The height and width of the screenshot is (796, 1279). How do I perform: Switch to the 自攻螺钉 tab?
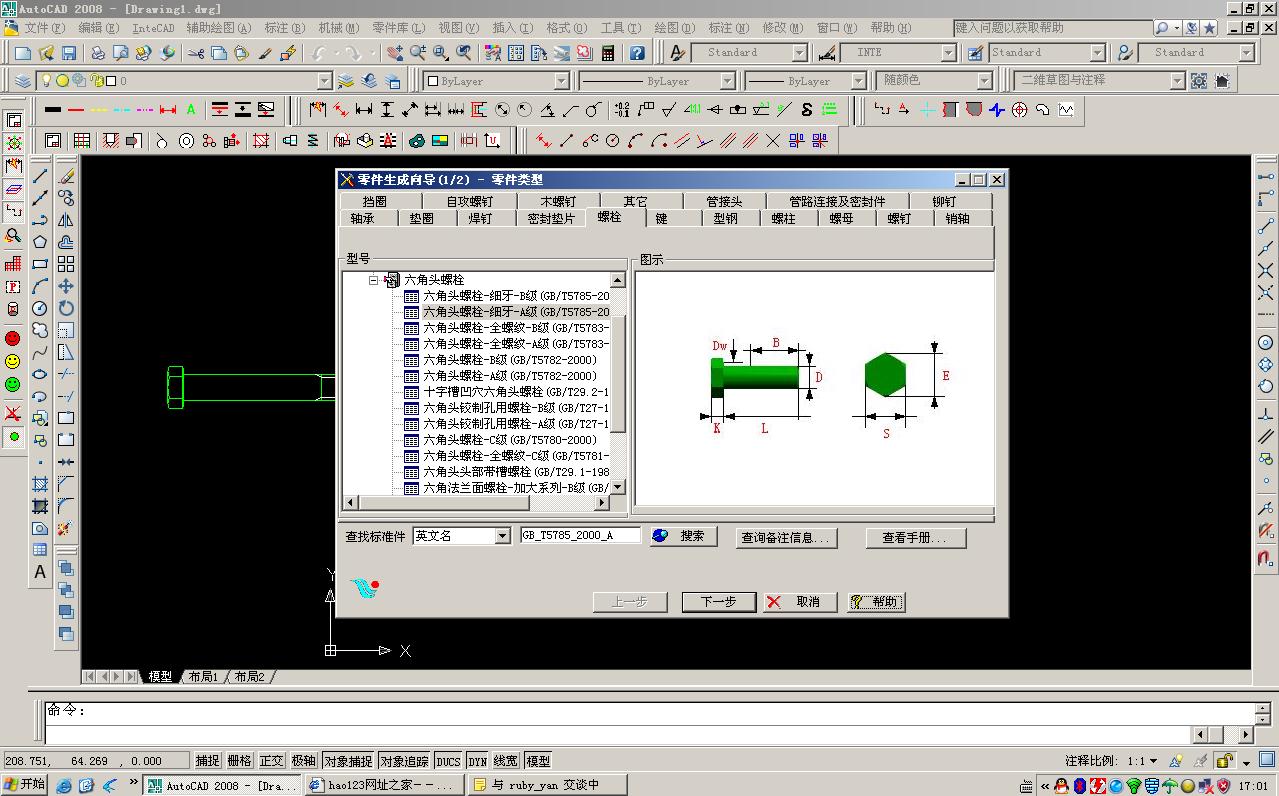tap(469, 202)
